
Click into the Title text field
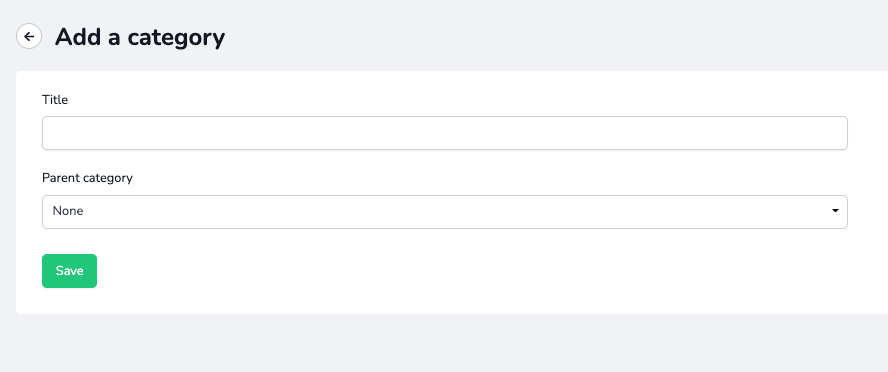tap(445, 133)
